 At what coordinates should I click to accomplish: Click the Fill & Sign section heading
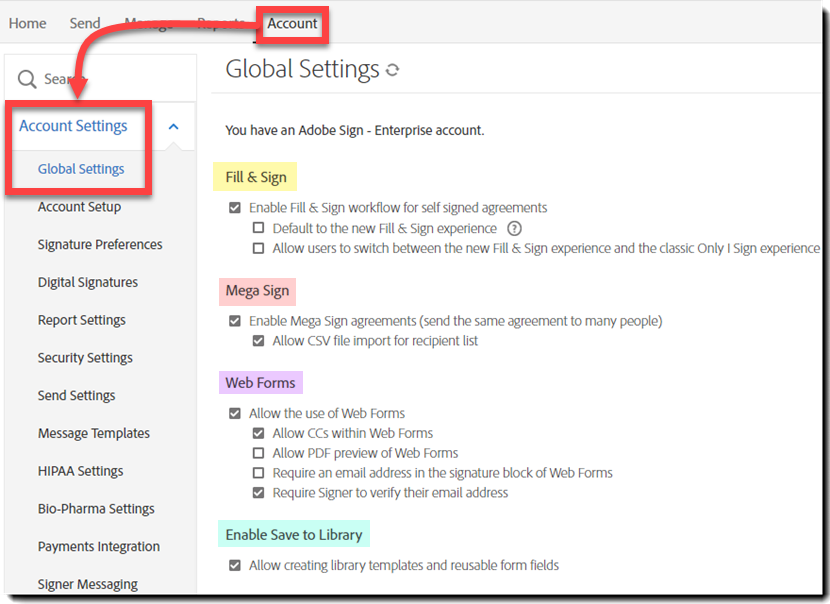256,177
